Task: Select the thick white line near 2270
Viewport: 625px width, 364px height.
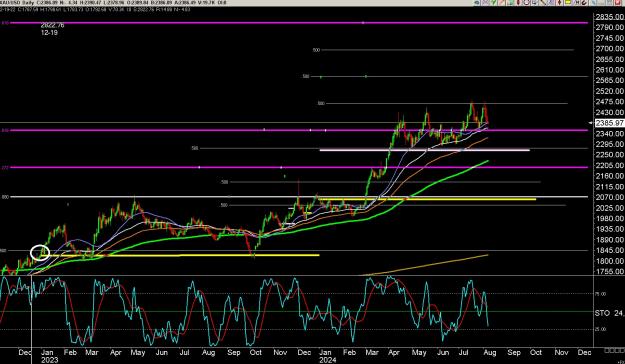Action: pyautogui.click(x=425, y=150)
